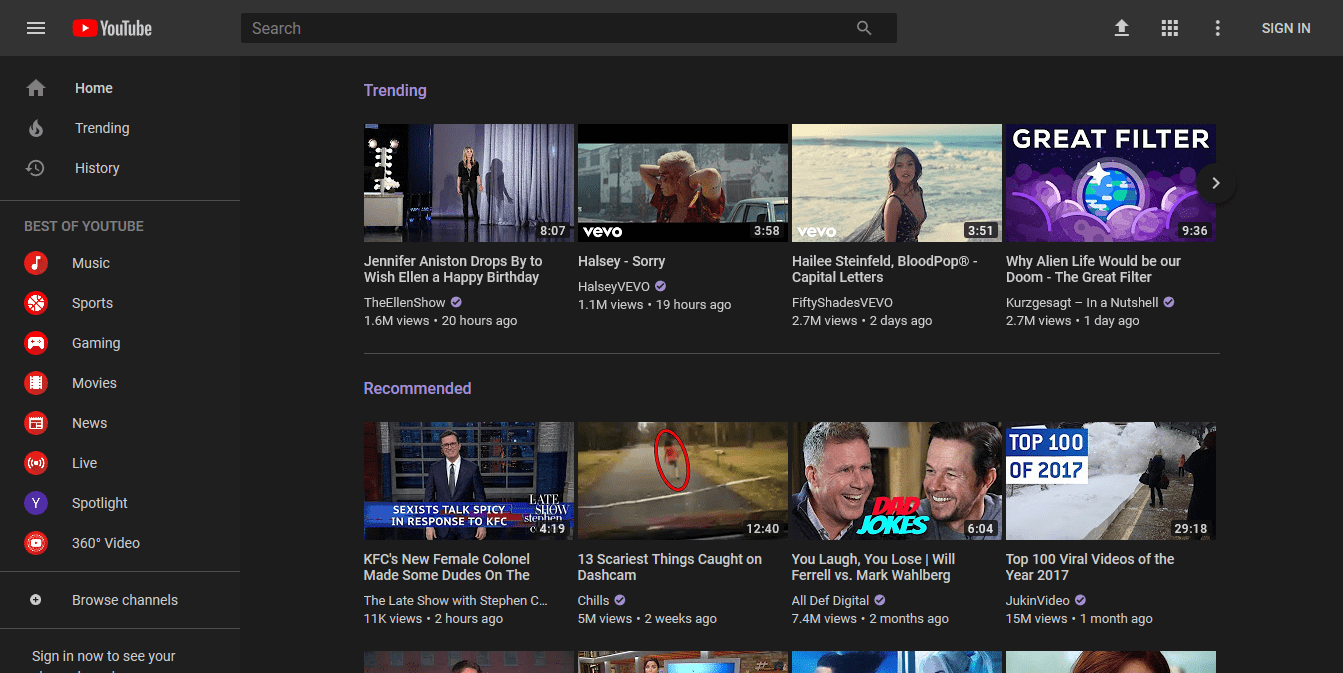
Task: Open the JukinVideo channel link
Action: click(x=1038, y=600)
